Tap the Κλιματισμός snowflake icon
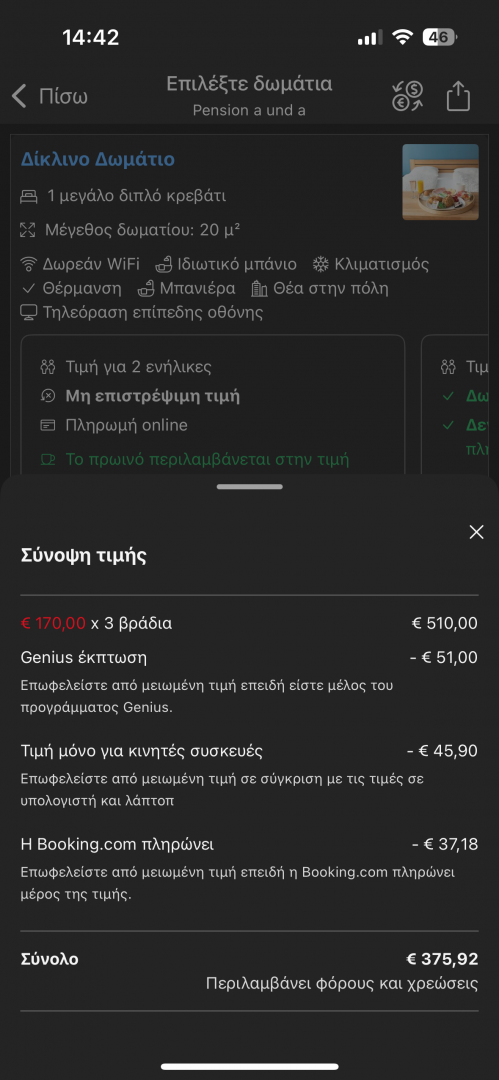The height and width of the screenshot is (1080, 499). click(320, 264)
